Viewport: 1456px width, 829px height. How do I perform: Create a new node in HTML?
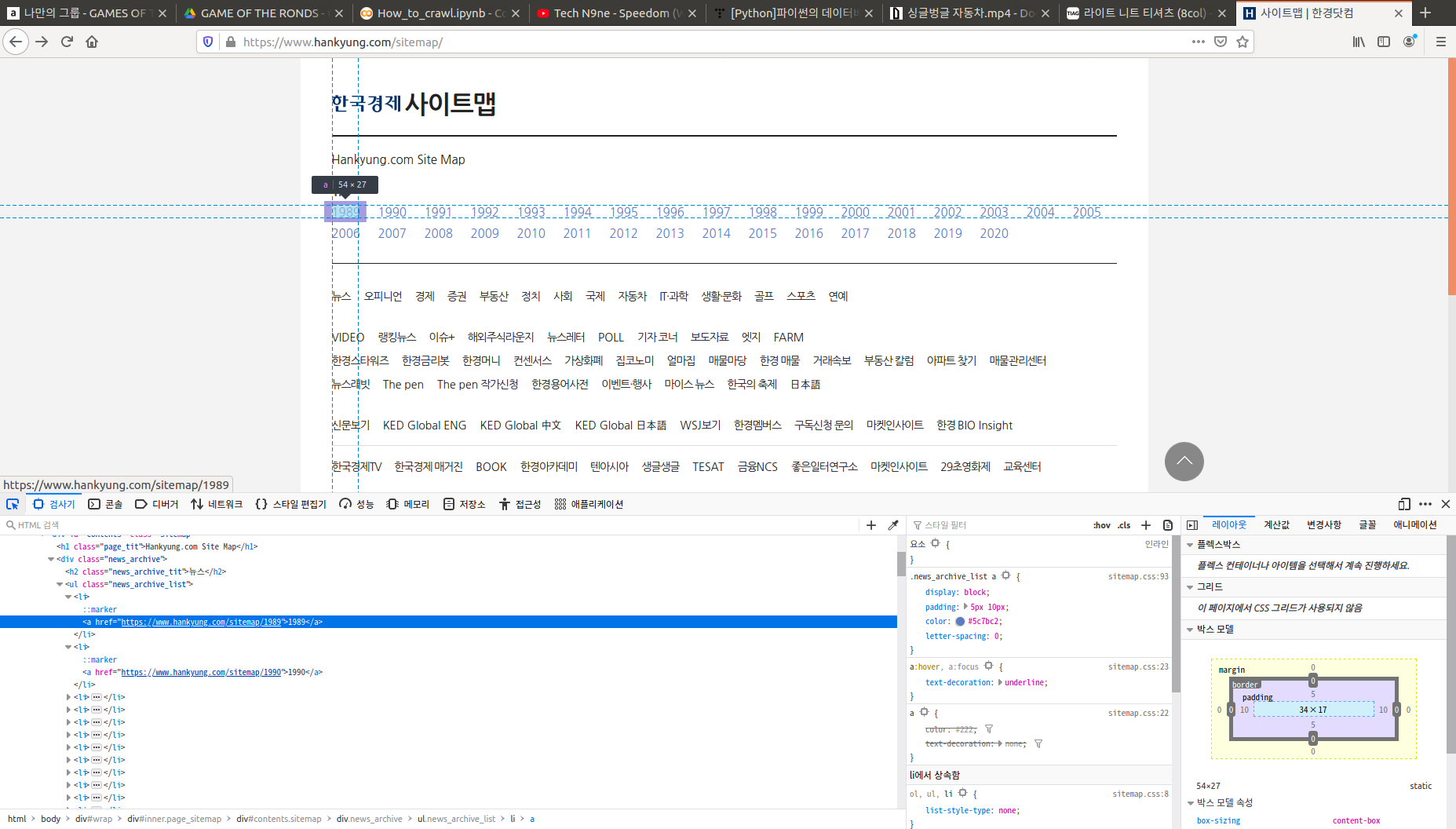[x=871, y=525]
